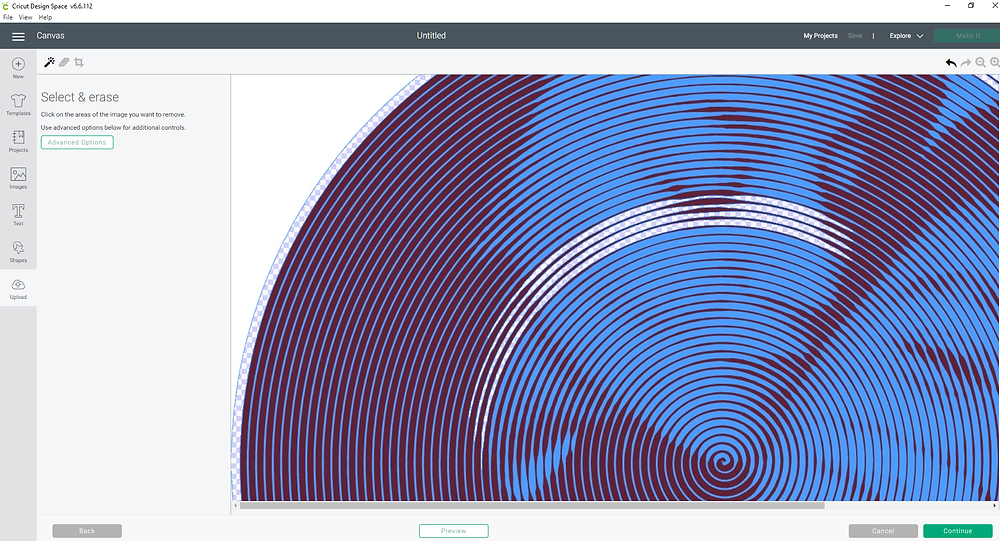Open the Templates panel

point(18,105)
